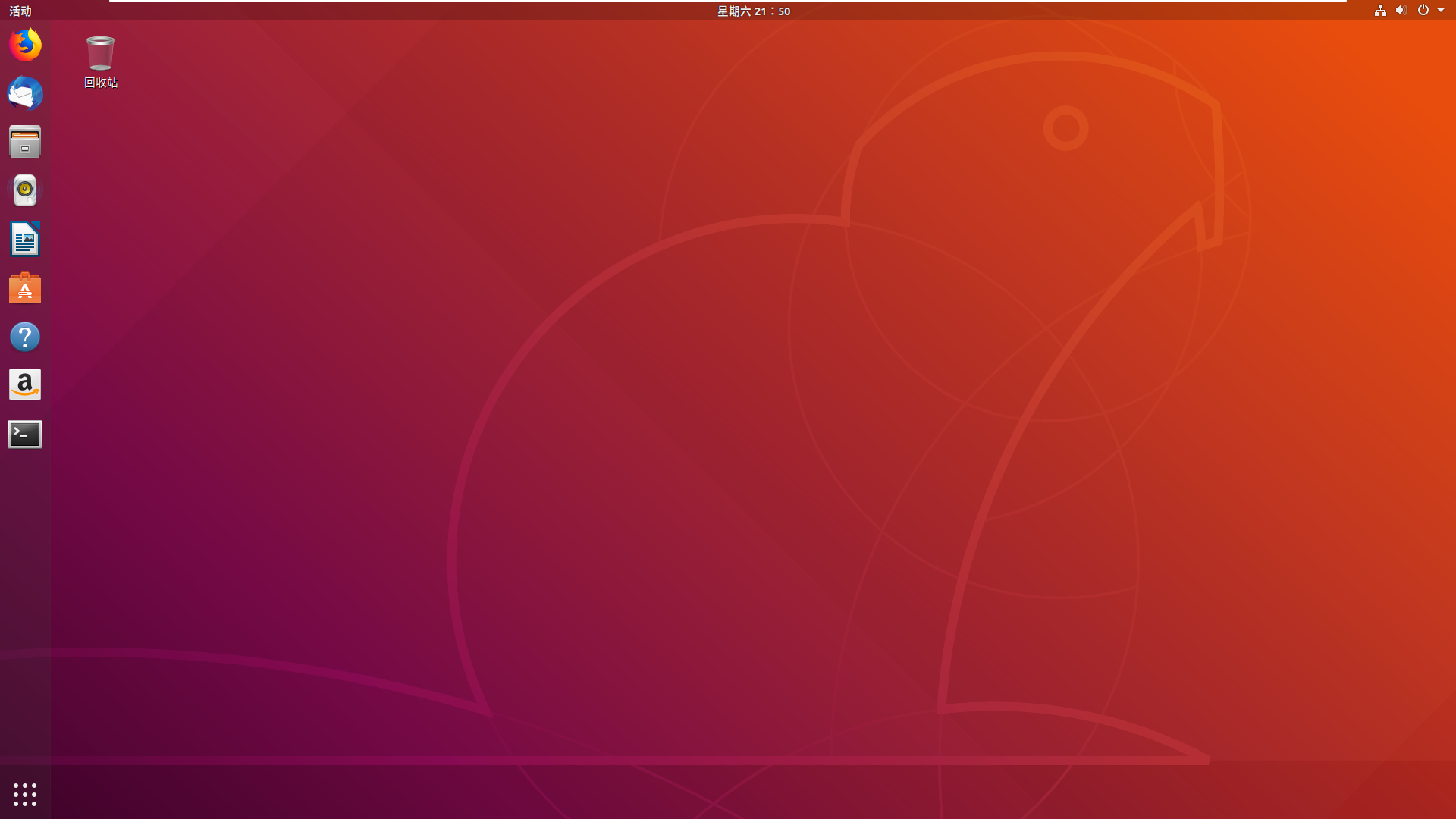Open the 活动 Activities overview
The height and width of the screenshot is (819, 1456).
click(x=20, y=11)
